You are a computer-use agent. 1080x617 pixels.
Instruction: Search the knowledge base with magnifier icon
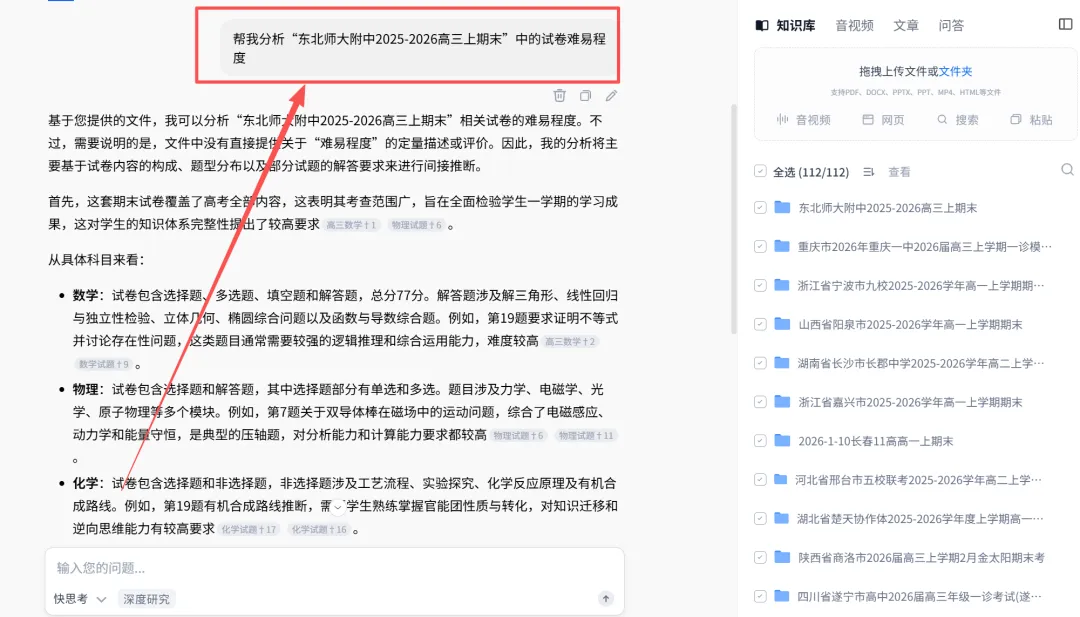coord(1067,170)
